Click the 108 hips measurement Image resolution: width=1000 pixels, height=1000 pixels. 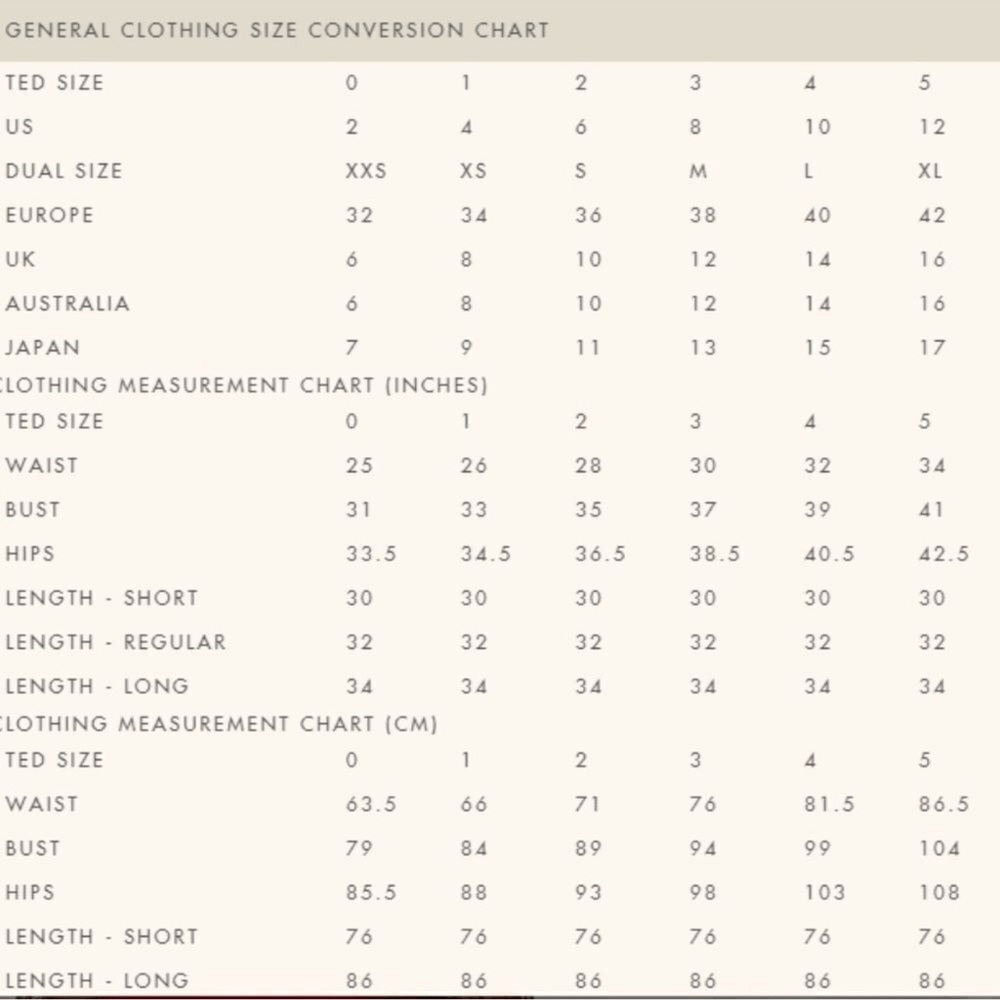[x=939, y=892]
